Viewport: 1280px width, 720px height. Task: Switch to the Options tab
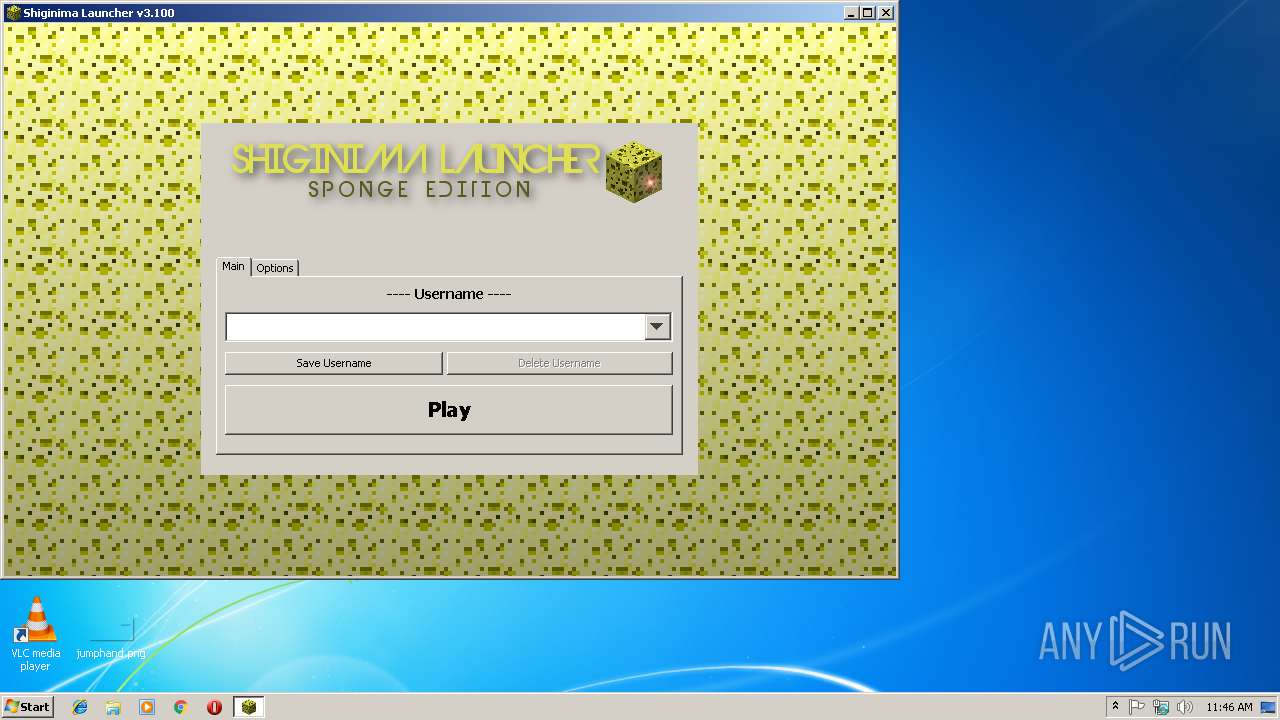click(x=275, y=268)
